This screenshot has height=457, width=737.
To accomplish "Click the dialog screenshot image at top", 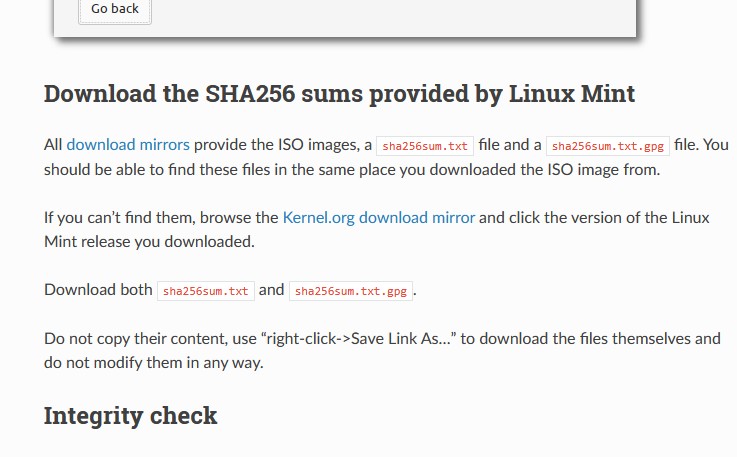I will click(x=345, y=18).
